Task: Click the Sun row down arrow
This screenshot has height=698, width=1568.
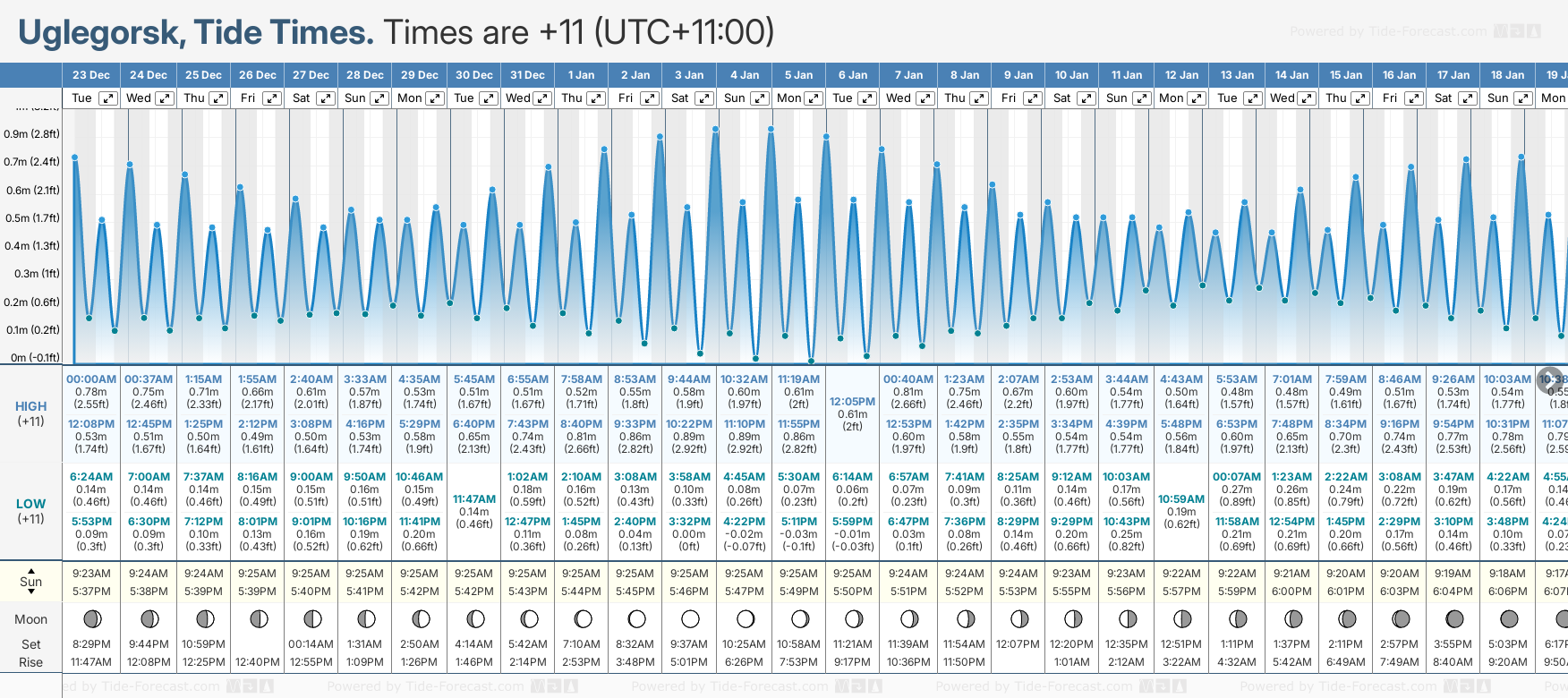Action: (x=31, y=592)
